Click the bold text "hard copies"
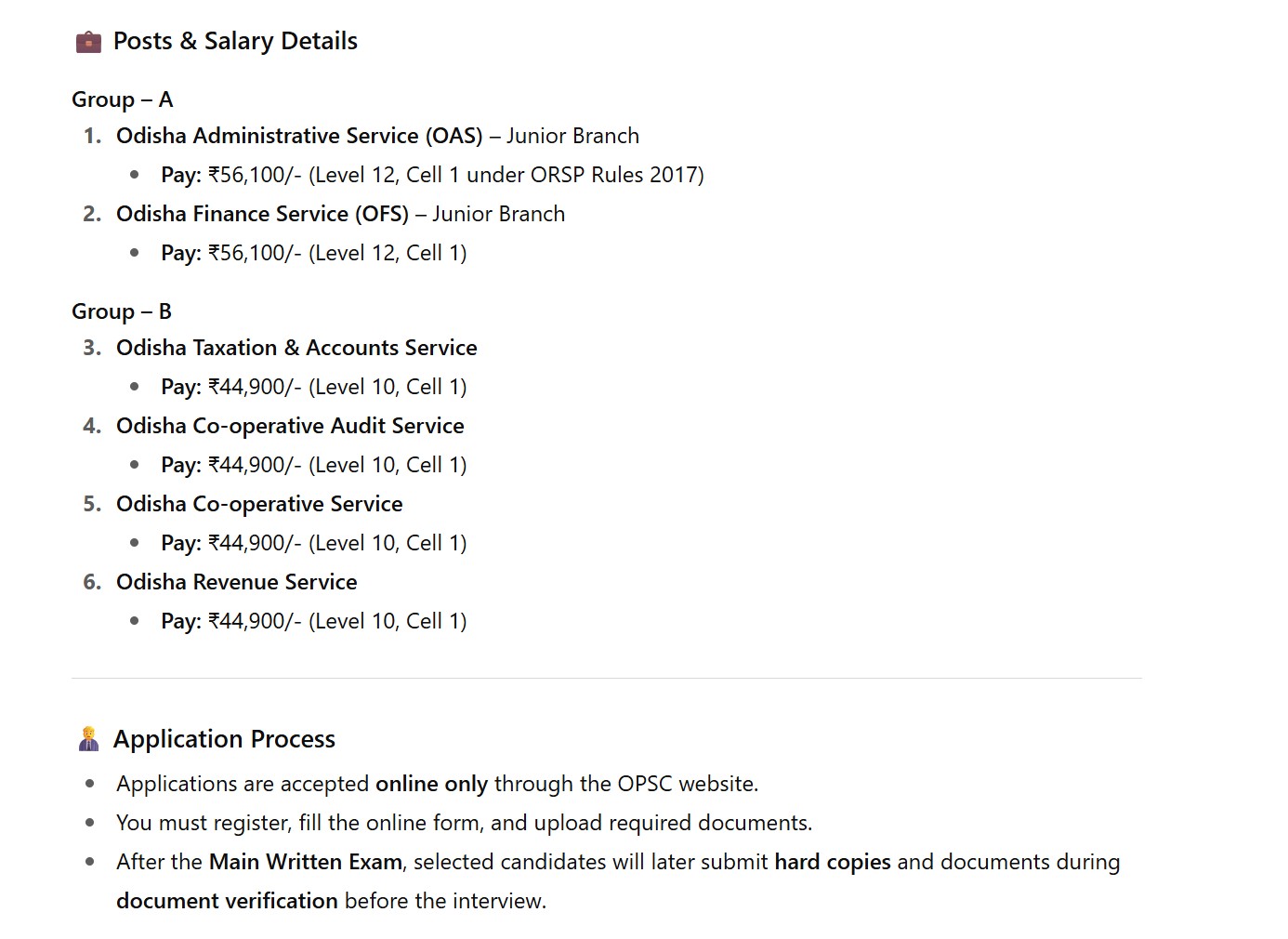The image size is (1288, 939). pos(832,862)
